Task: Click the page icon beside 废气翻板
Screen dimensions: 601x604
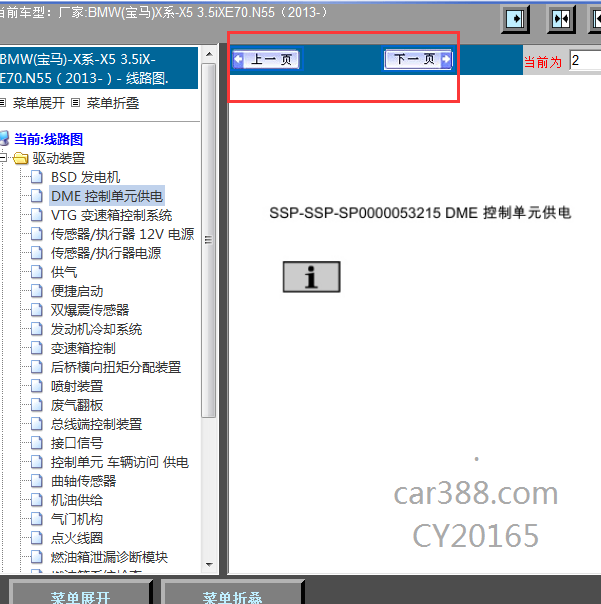Action: (37, 405)
